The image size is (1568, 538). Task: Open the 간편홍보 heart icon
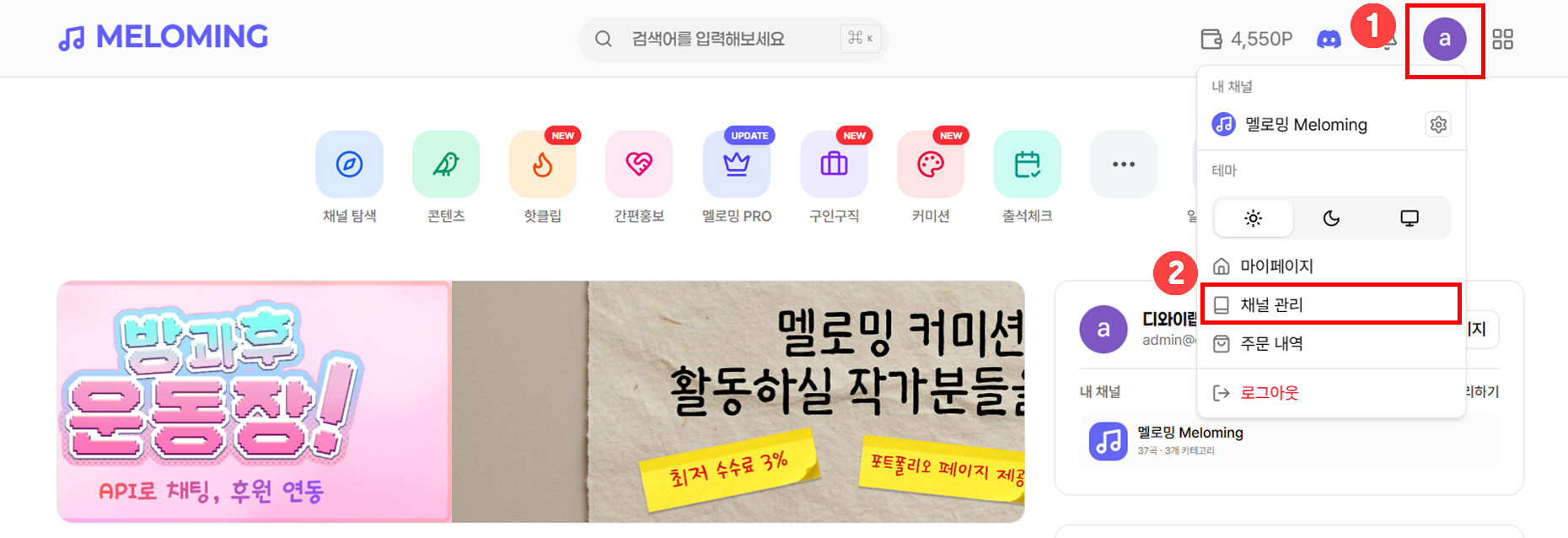639,164
